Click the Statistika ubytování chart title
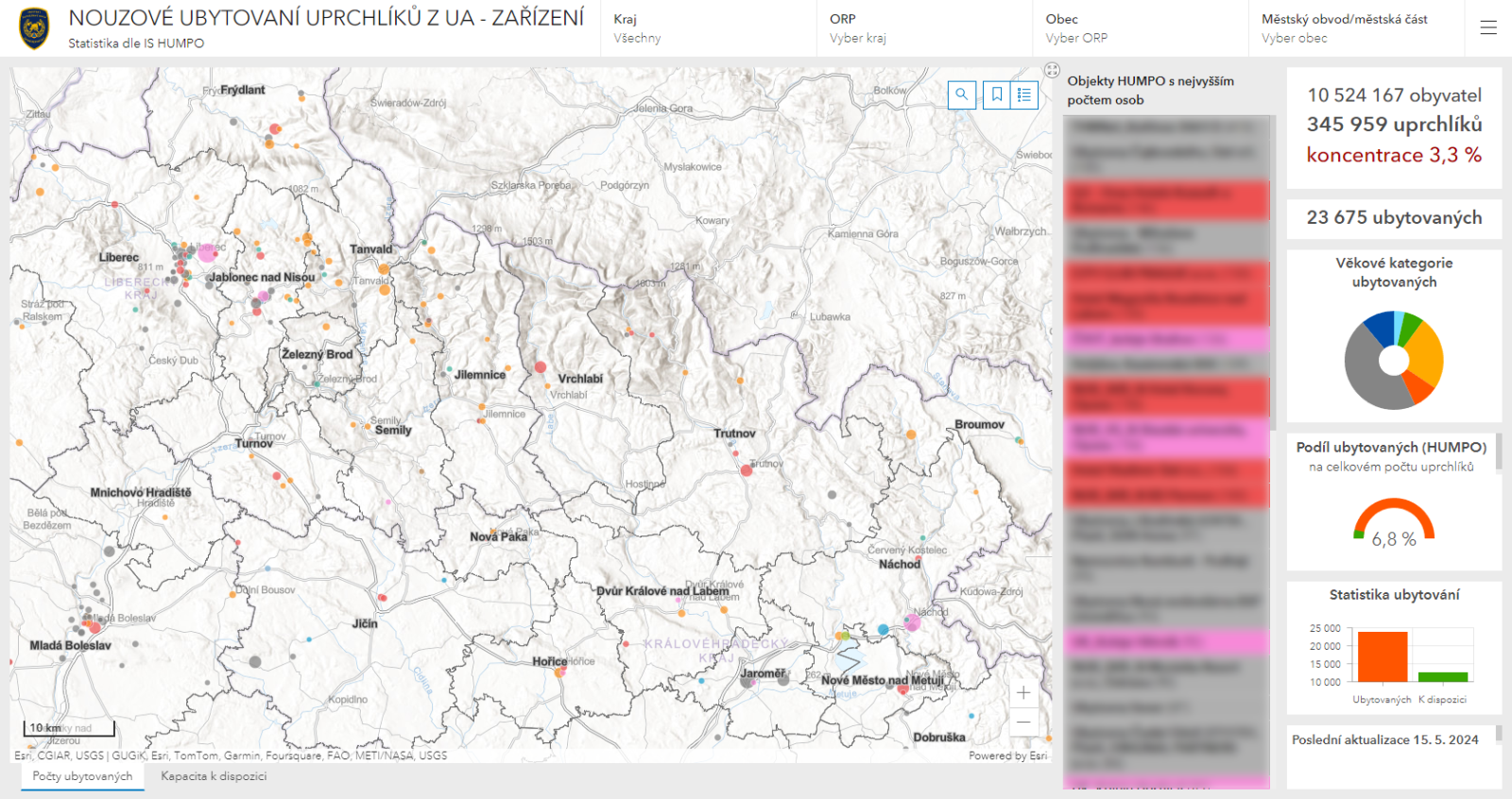The height and width of the screenshot is (799, 1512). tap(1394, 595)
